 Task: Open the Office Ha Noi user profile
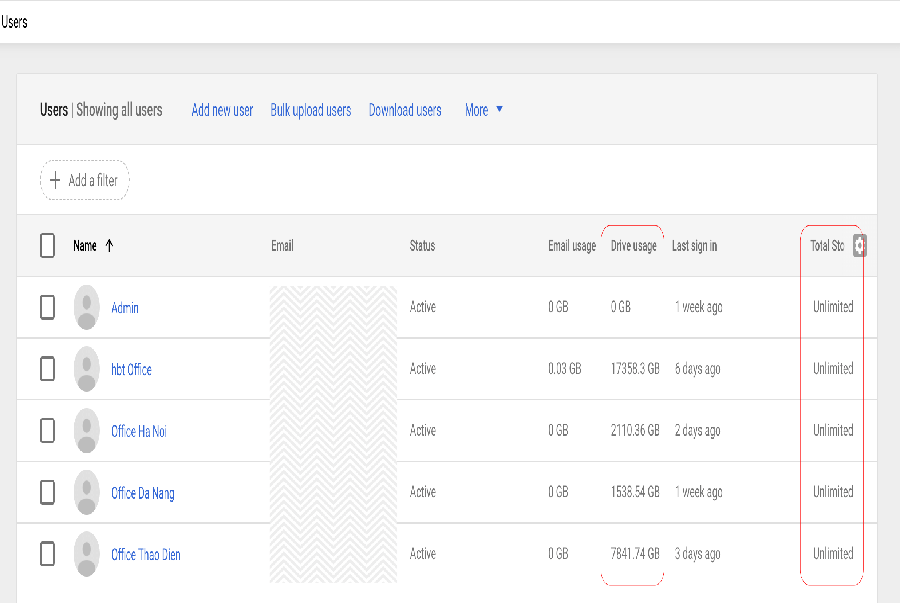pyautogui.click(x=139, y=431)
